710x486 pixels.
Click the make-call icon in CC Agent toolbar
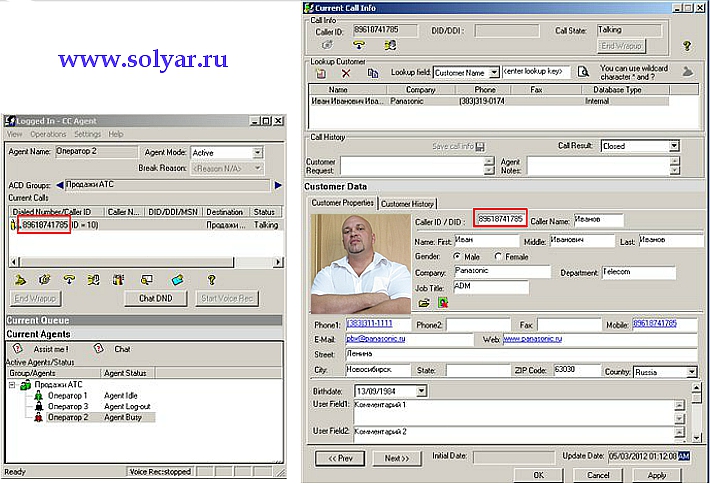20,280
